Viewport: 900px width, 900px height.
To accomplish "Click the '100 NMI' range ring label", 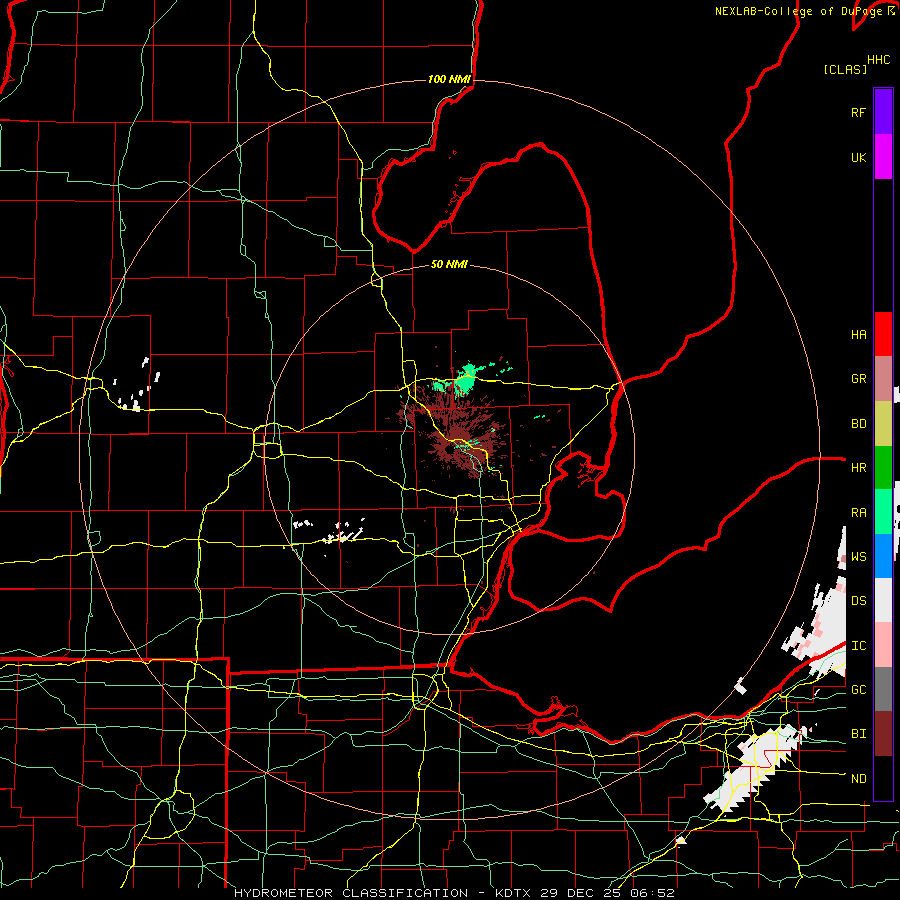I will tap(449, 79).
